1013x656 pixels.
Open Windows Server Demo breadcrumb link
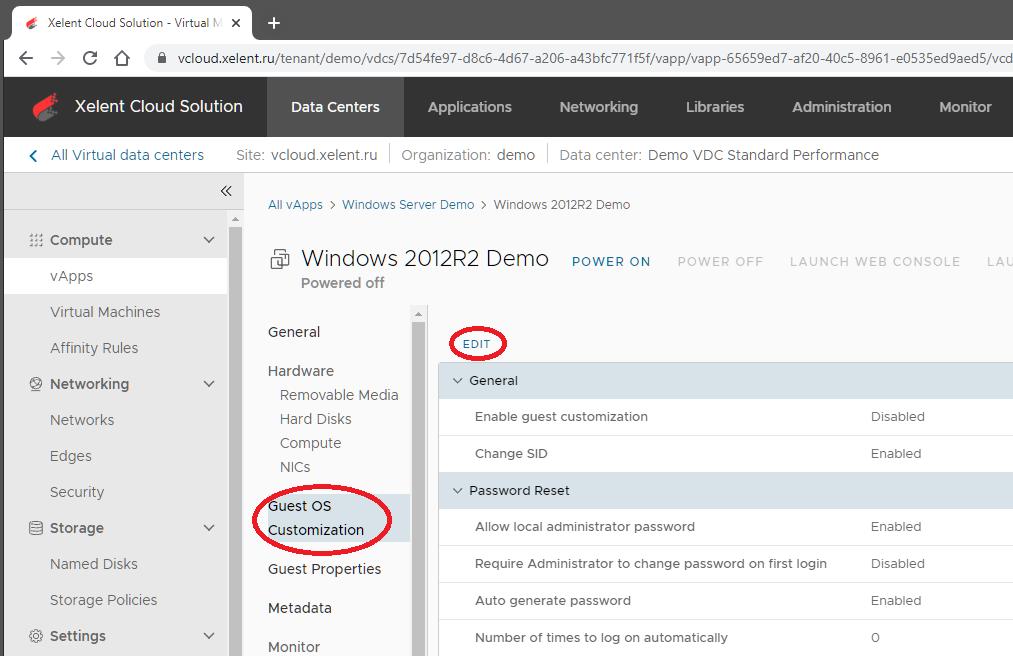408,205
